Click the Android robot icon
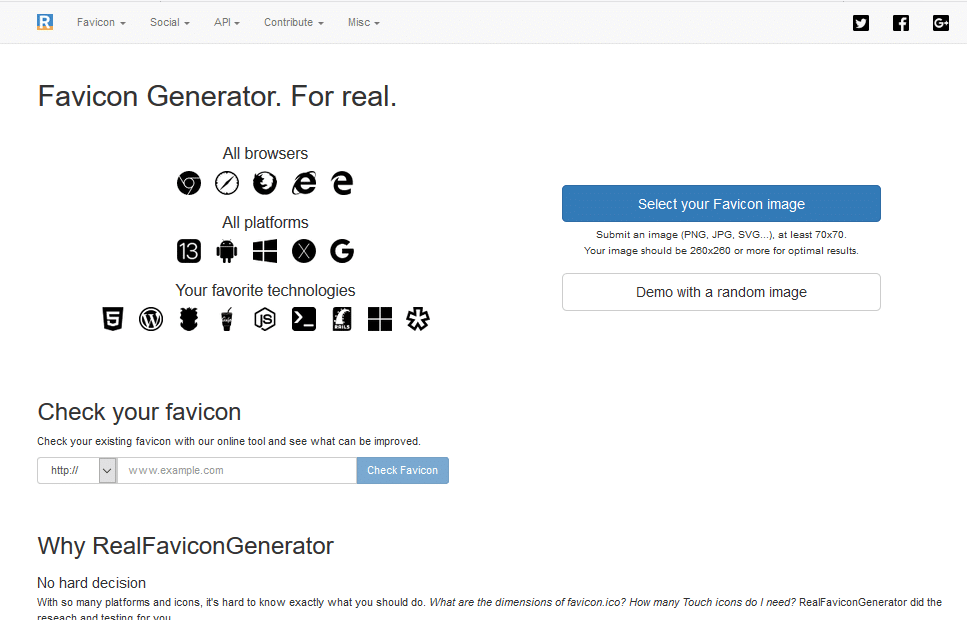The width and height of the screenshot is (967, 620). pyautogui.click(x=227, y=251)
